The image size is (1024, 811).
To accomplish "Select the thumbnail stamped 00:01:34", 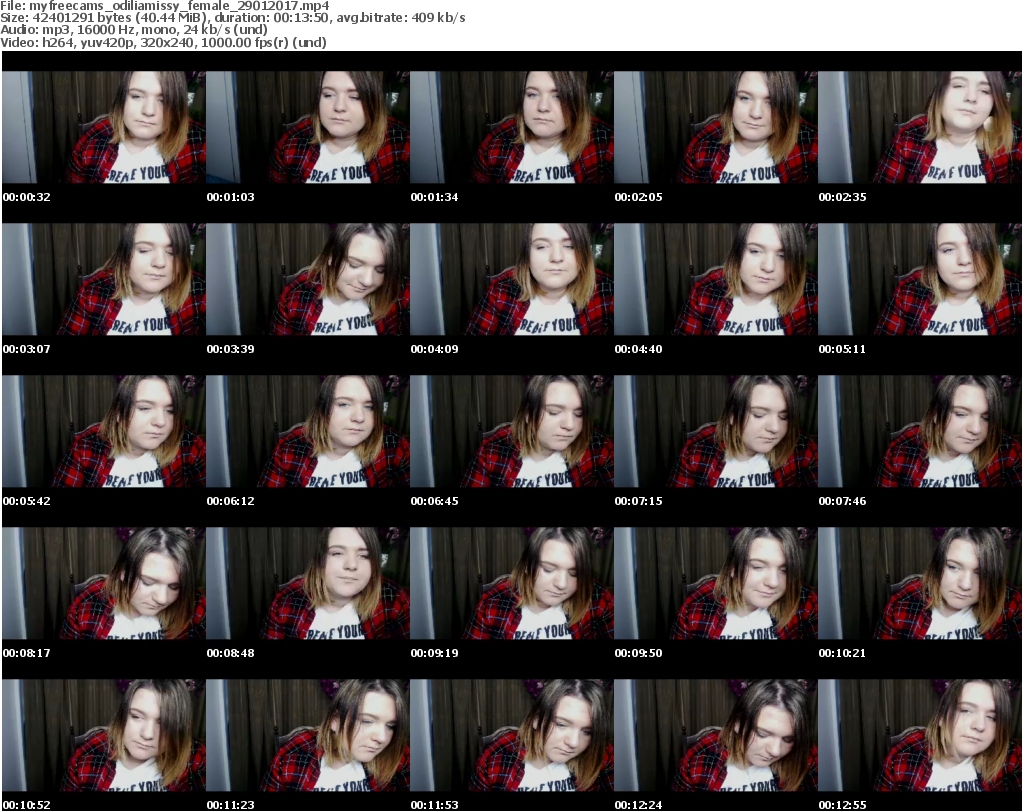I will 511,127.
